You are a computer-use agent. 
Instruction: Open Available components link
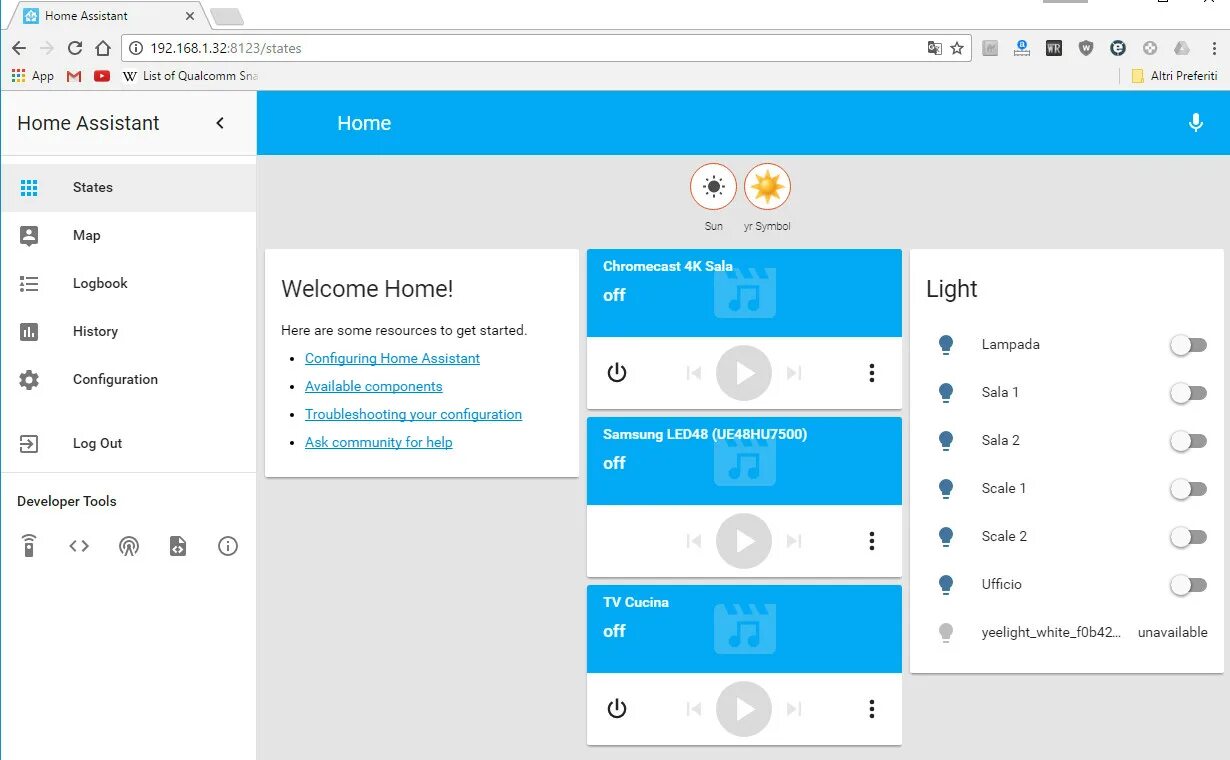373,386
